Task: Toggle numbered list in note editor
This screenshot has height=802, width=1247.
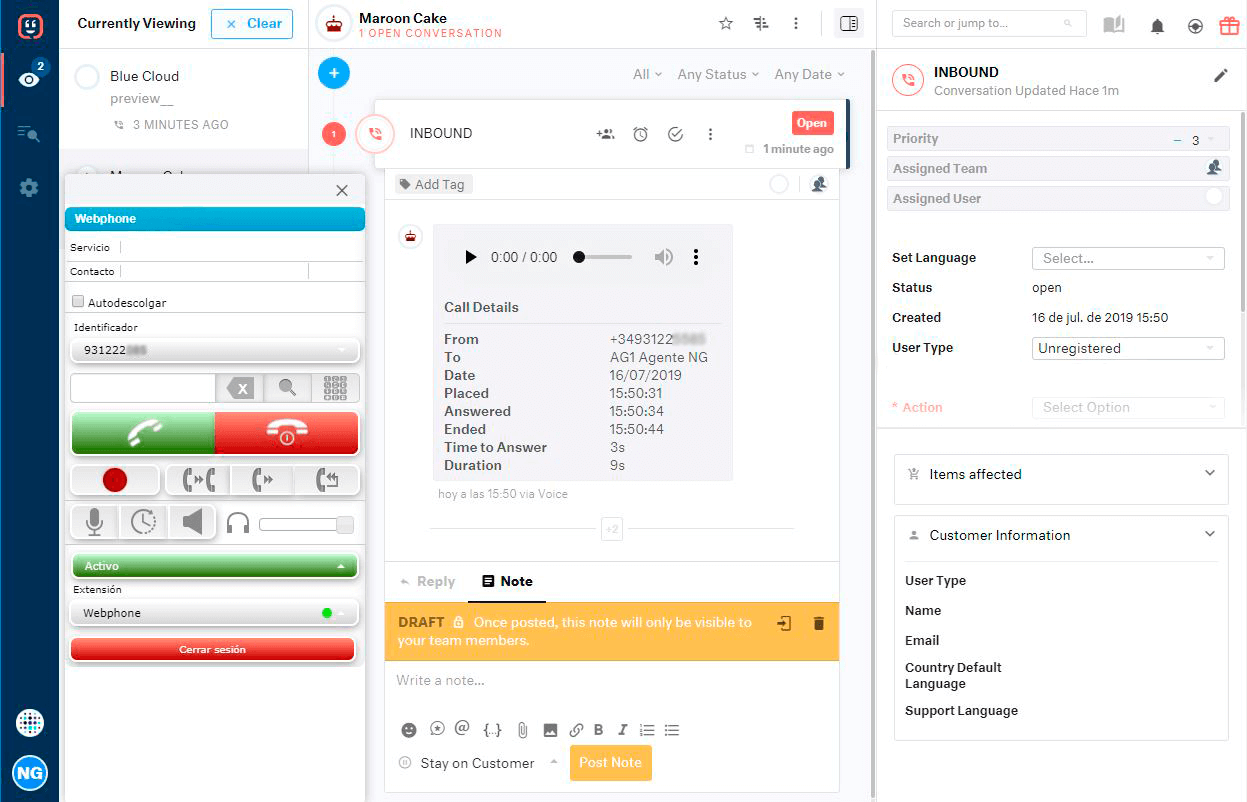Action: click(647, 730)
